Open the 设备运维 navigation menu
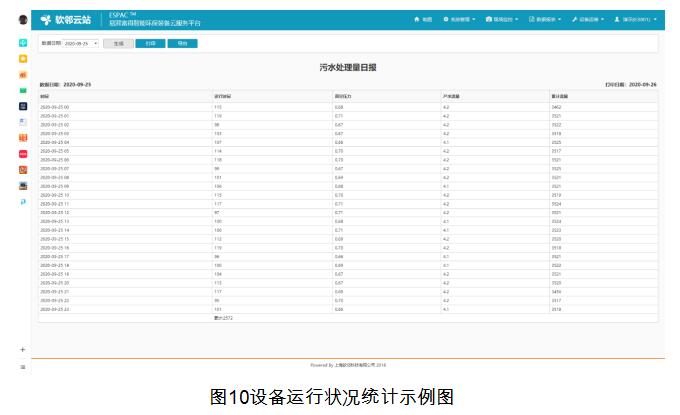Viewport: 680px width, 415px height. tap(589, 19)
